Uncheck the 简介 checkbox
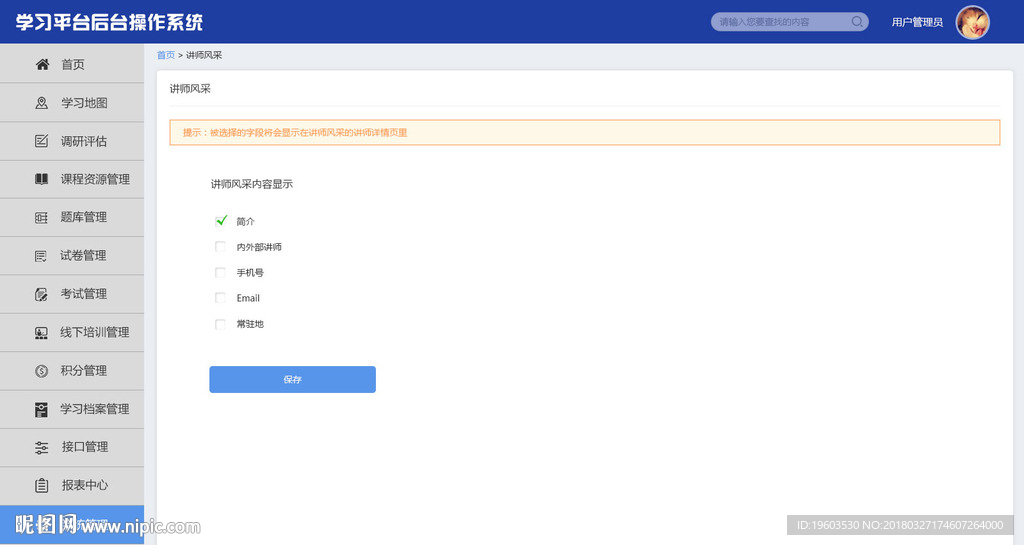This screenshot has width=1024, height=545. (221, 221)
